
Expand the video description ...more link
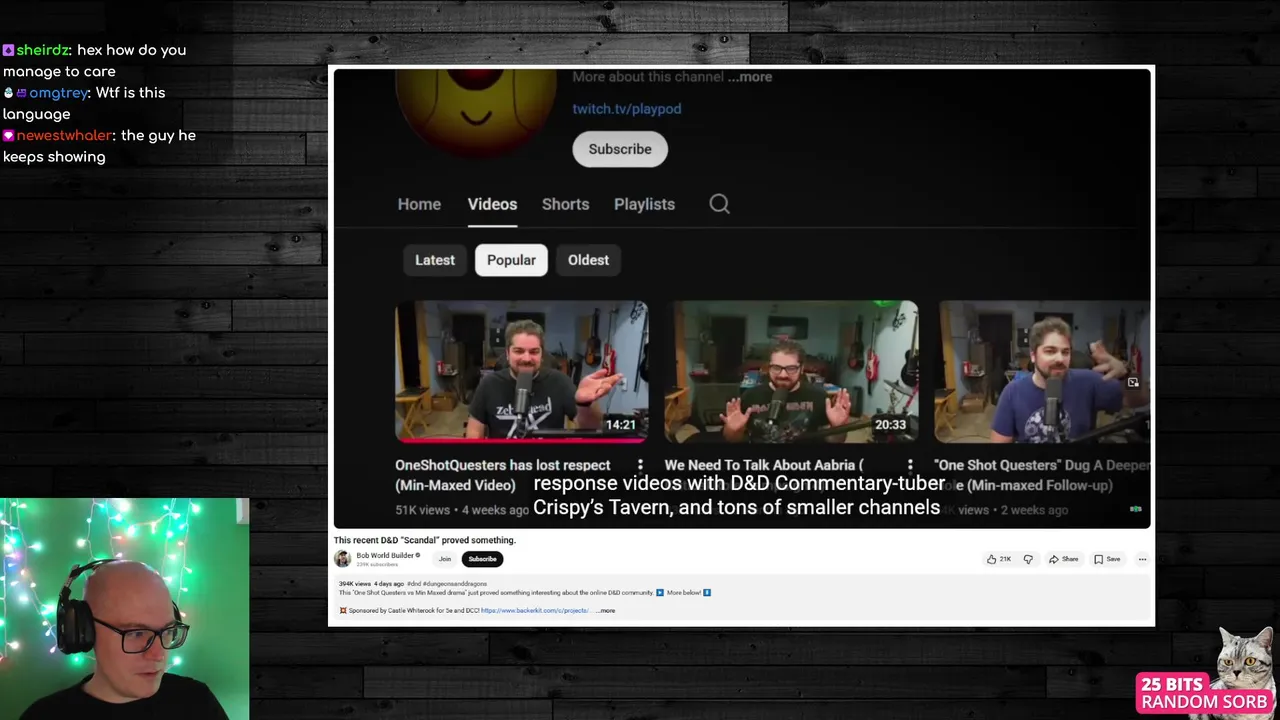click(x=605, y=610)
